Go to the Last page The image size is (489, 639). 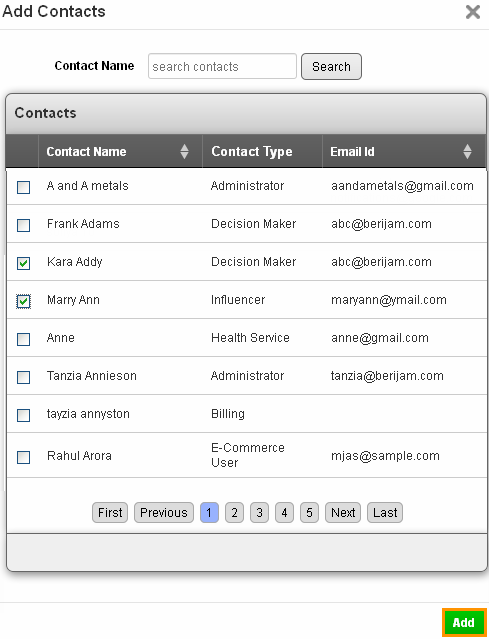click(385, 512)
